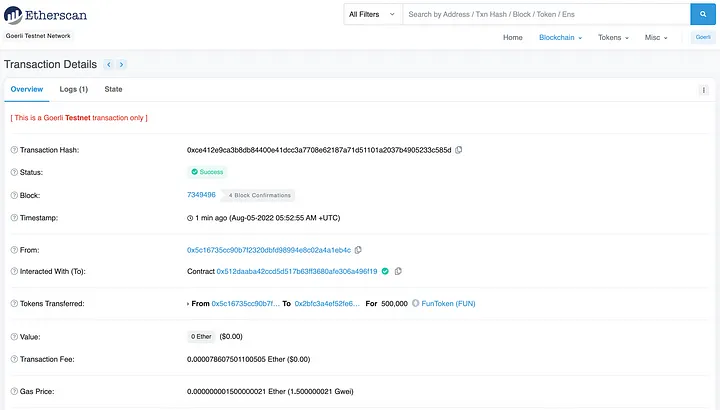Expand the Tokens menu
720x410 pixels.
[x=613, y=38]
